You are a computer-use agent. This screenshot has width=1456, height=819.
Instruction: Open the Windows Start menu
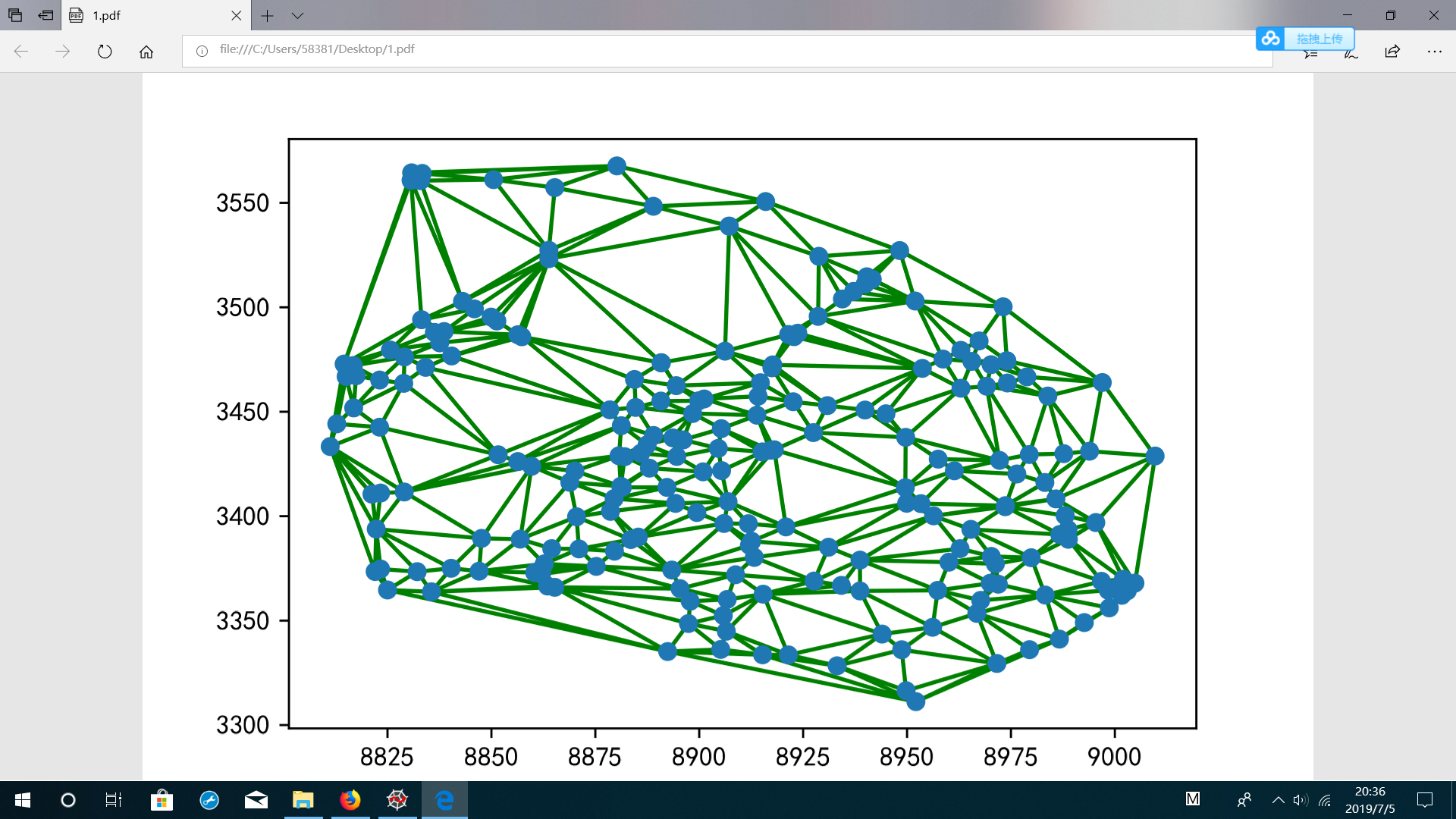[23, 800]
